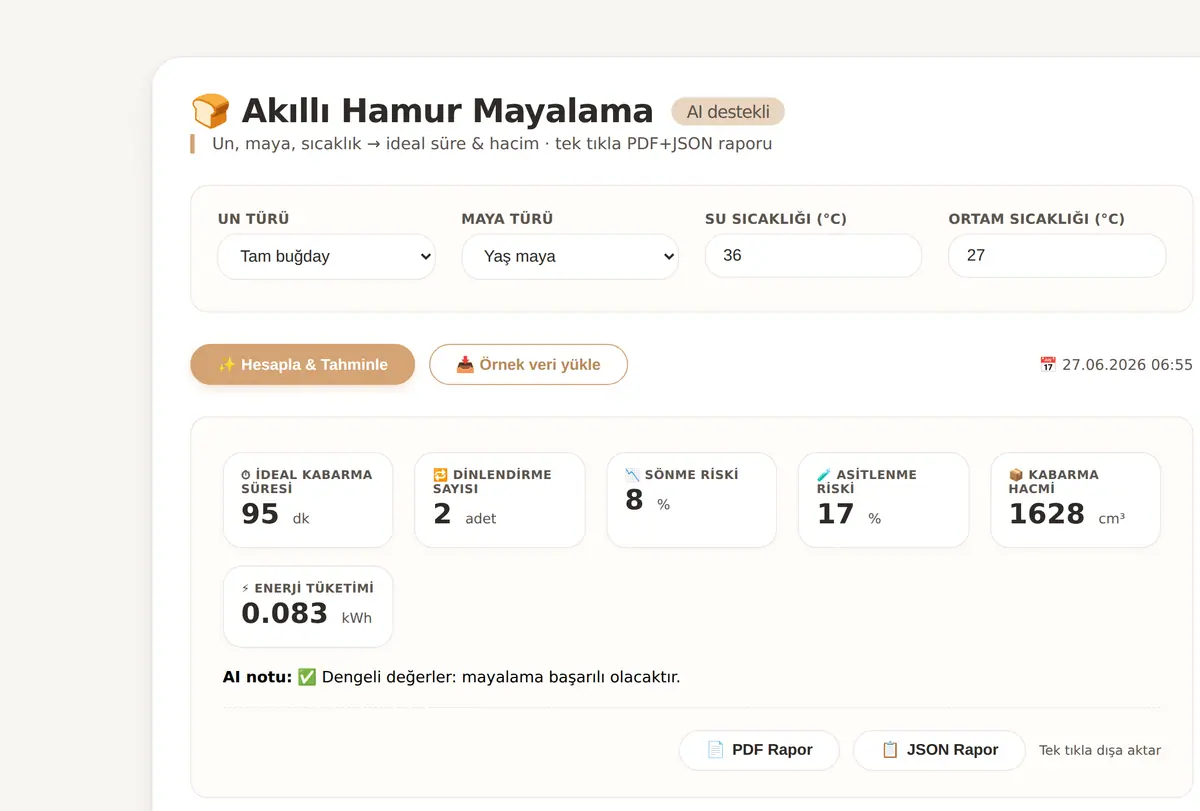The width and height of the screenshot is (1200, 811).
Task: Click the UN TÜRÜ label
Action: [254, 219]
